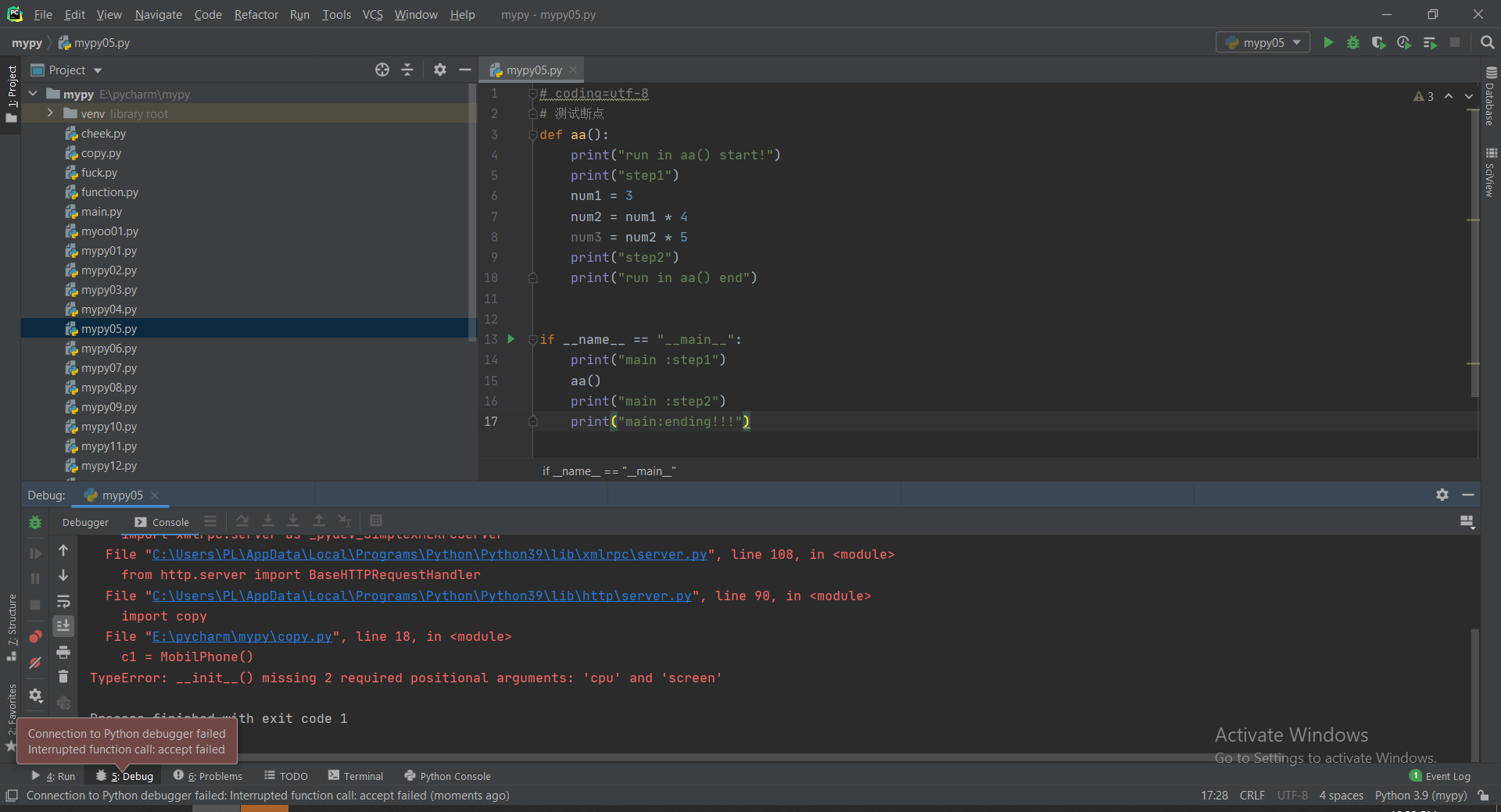Screen dimensions: 1501x812
Task: Open Python 3.9 (mypy) interpreter selector
Action: click(x=1420, y=796)
